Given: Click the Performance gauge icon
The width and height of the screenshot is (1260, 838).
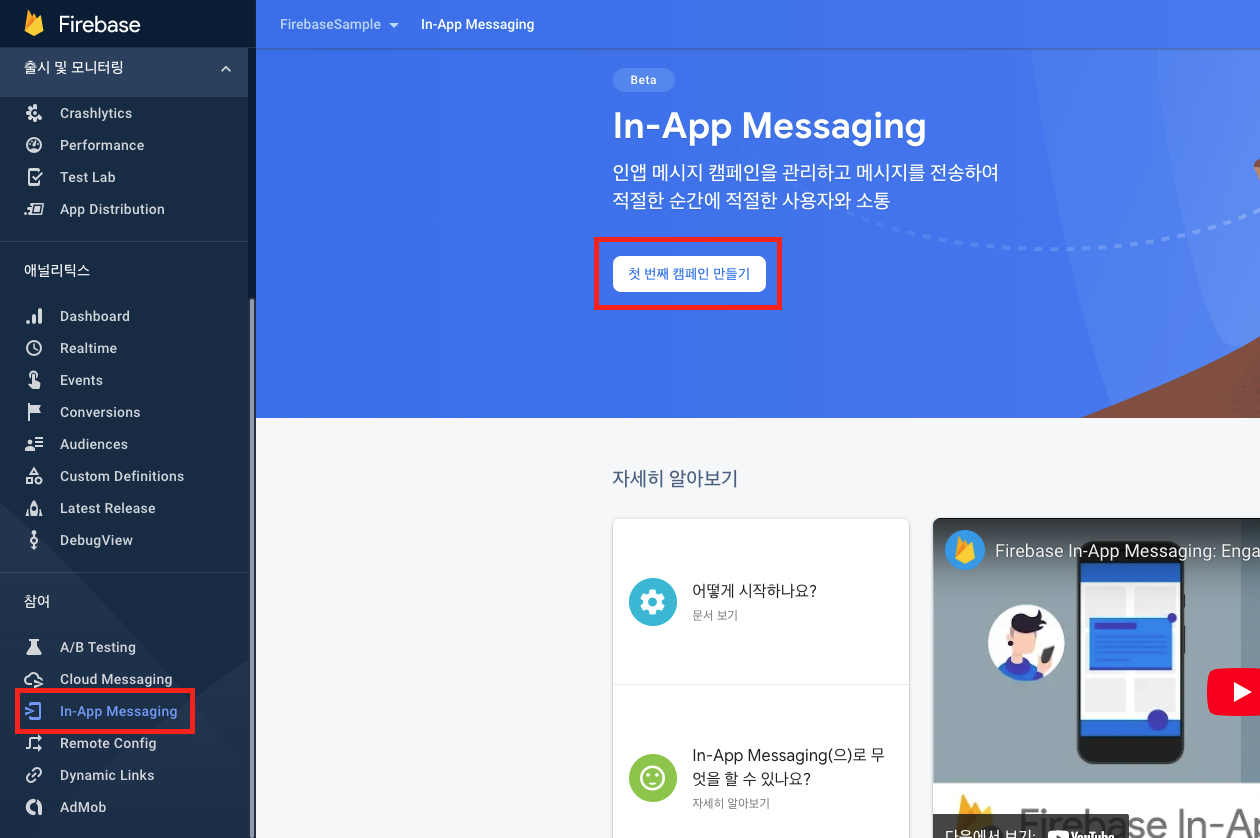Looking at the screenshot, I should 34,145.
